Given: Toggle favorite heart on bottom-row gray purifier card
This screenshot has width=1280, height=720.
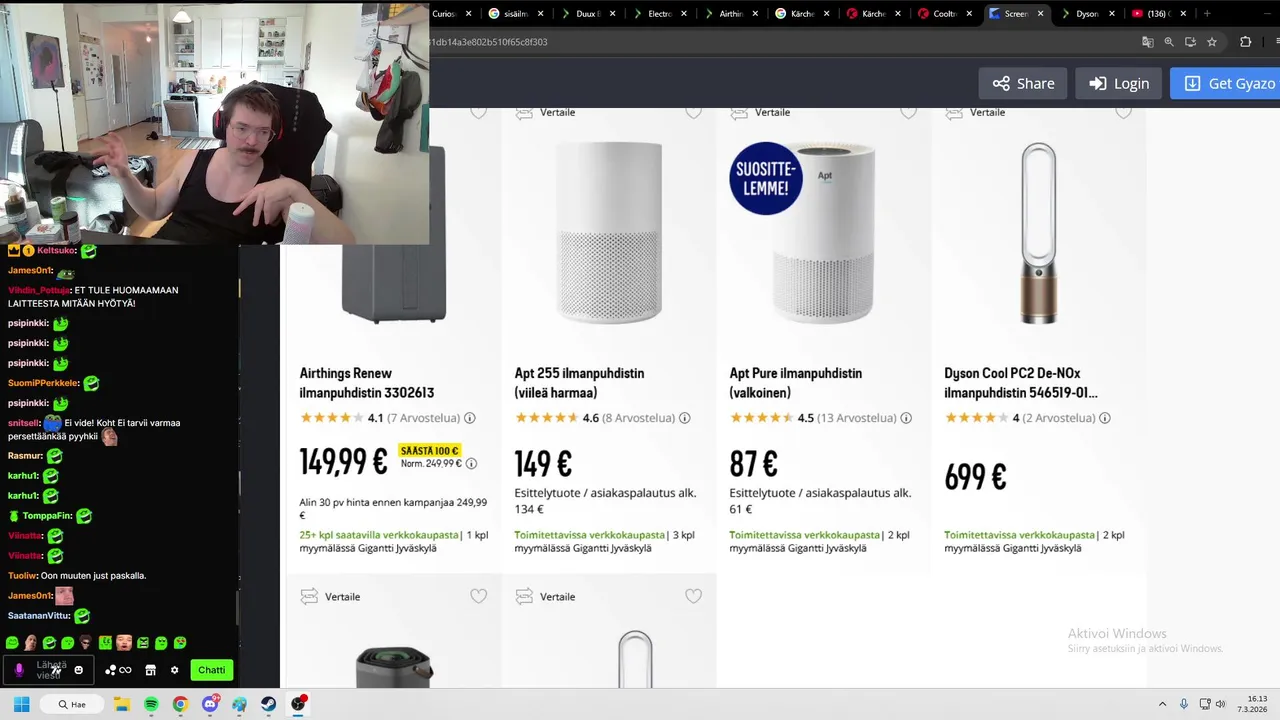Looking at the screenshot, I should tap(478, 596).
